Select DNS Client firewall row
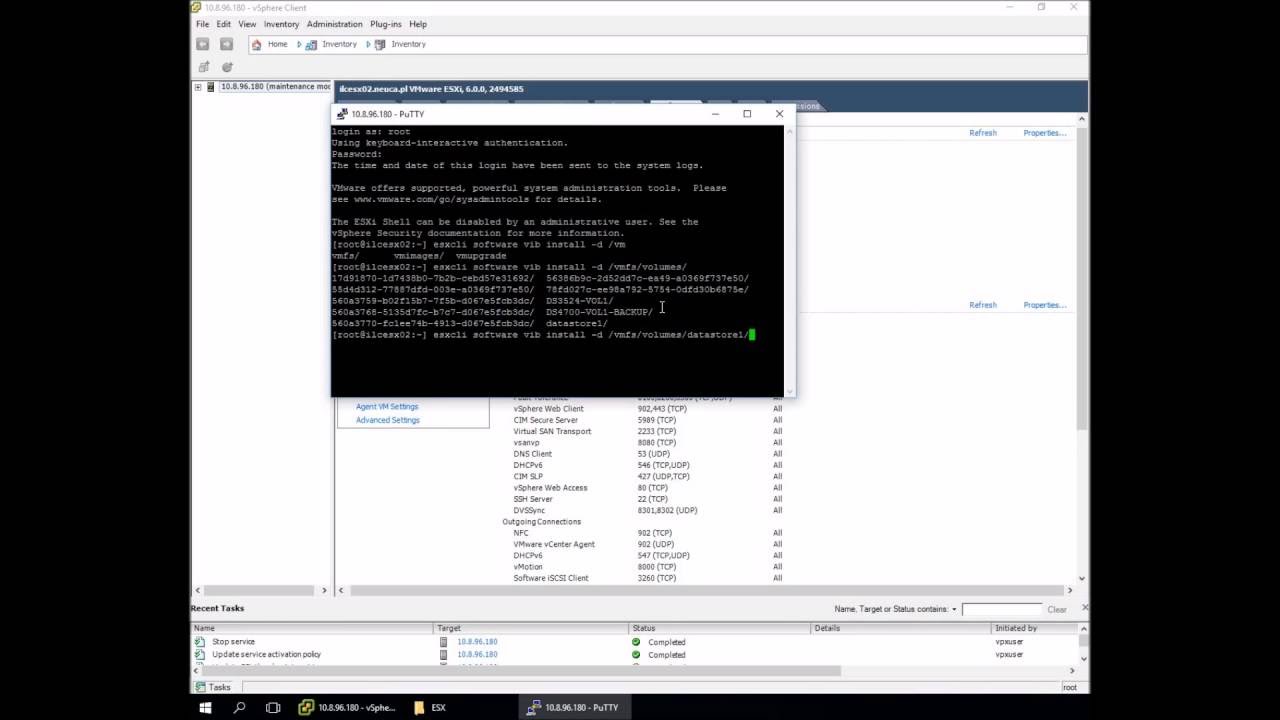The width and height of the screenshot is (1280, 720). (x=650, y=454)
